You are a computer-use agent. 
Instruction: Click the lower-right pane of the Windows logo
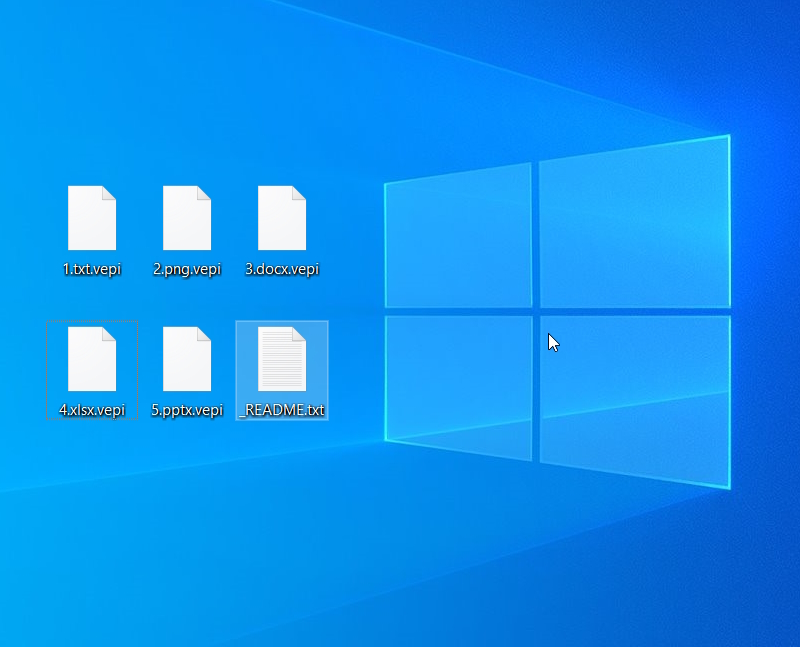634,400
